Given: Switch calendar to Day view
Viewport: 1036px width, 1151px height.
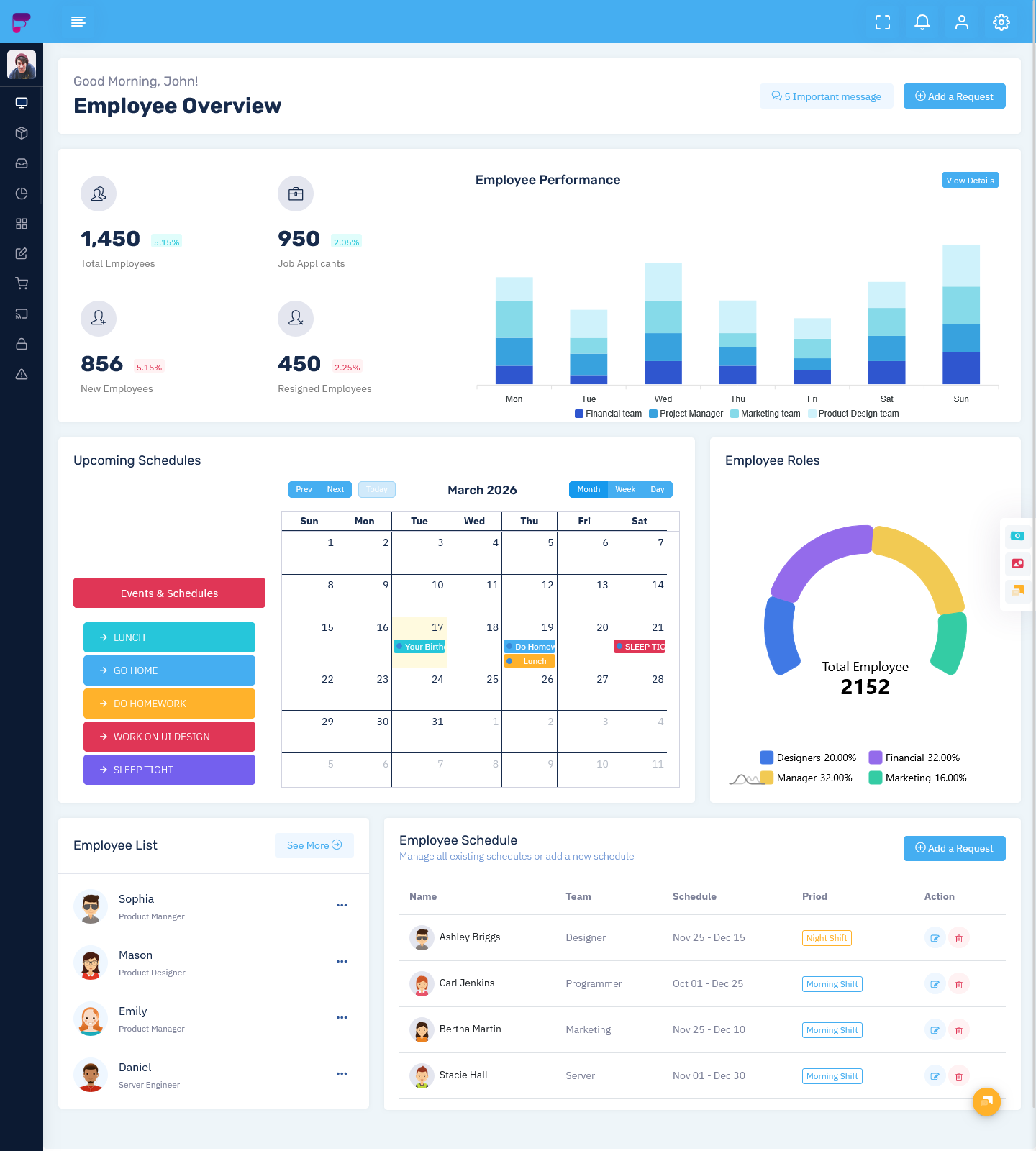Looking at the screenshot, I should pos(657,489).
